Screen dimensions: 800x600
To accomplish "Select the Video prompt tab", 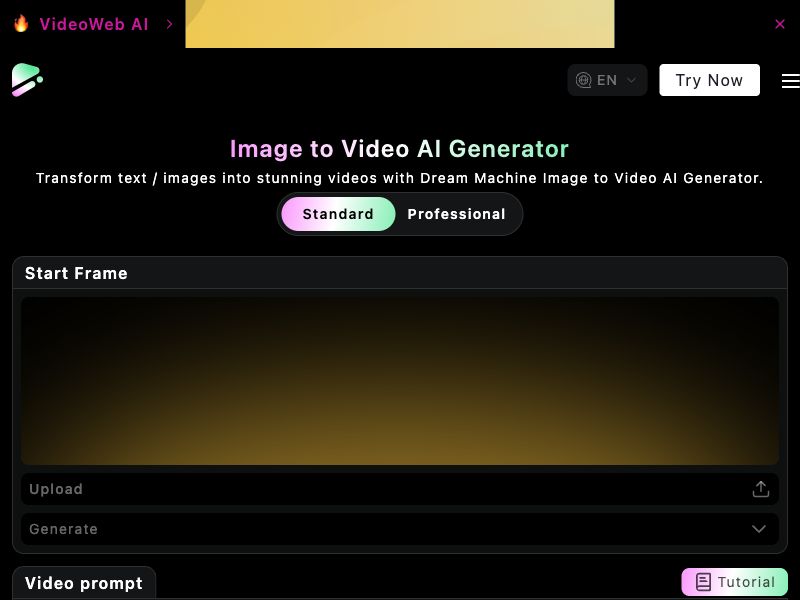I will pos(84,582).
